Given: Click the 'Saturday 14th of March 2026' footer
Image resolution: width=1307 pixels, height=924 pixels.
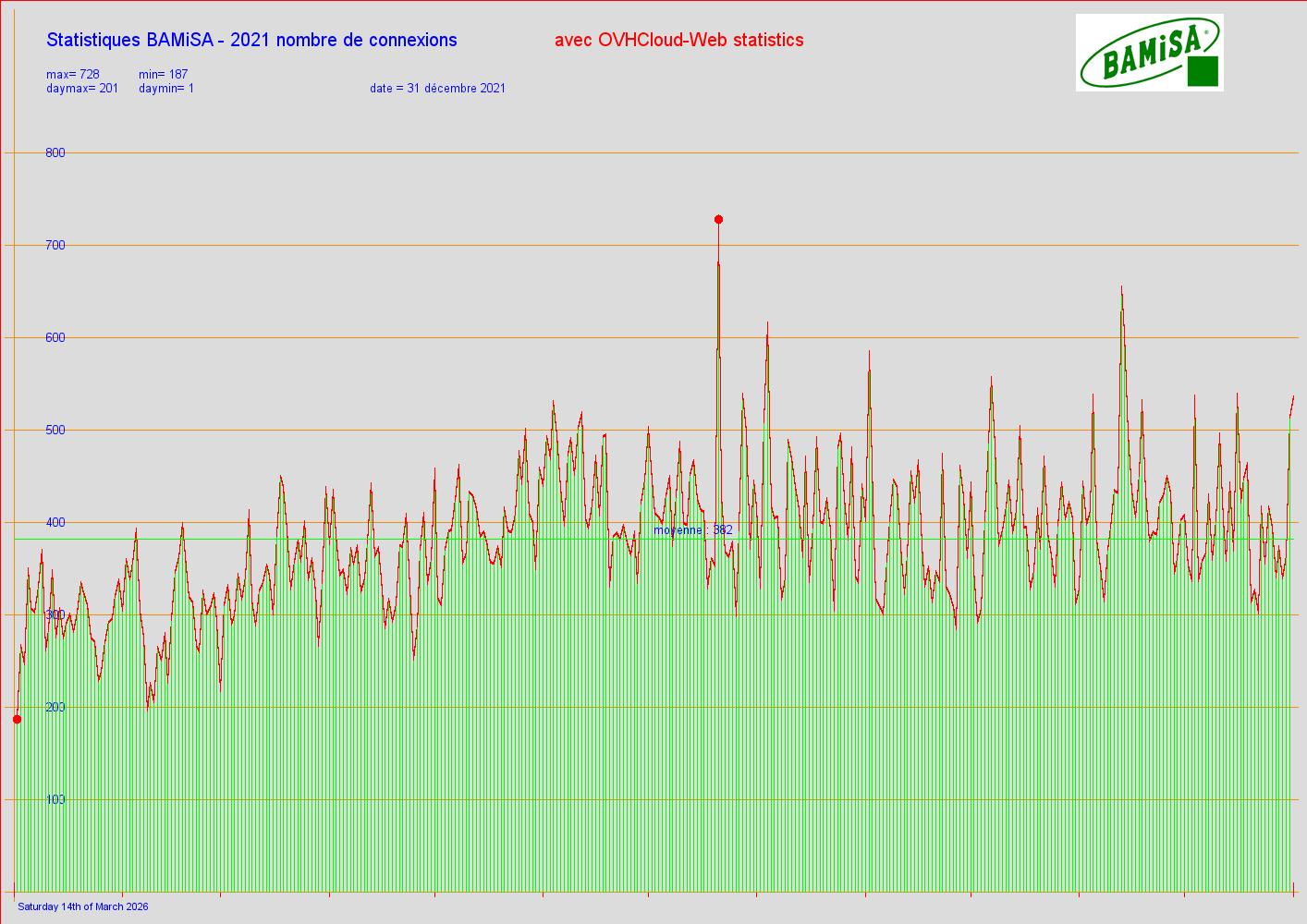Looking at the screenshot, I should (83, 906).
